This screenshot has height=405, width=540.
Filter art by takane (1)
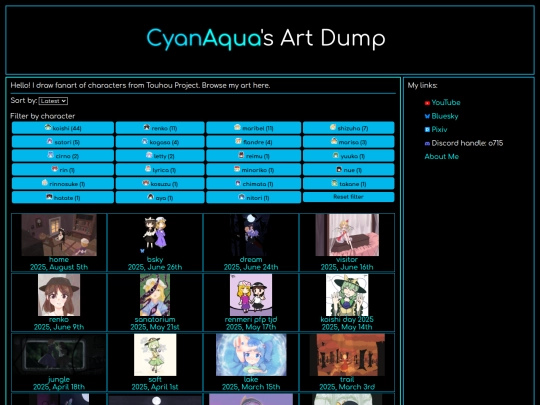point(349,184)
